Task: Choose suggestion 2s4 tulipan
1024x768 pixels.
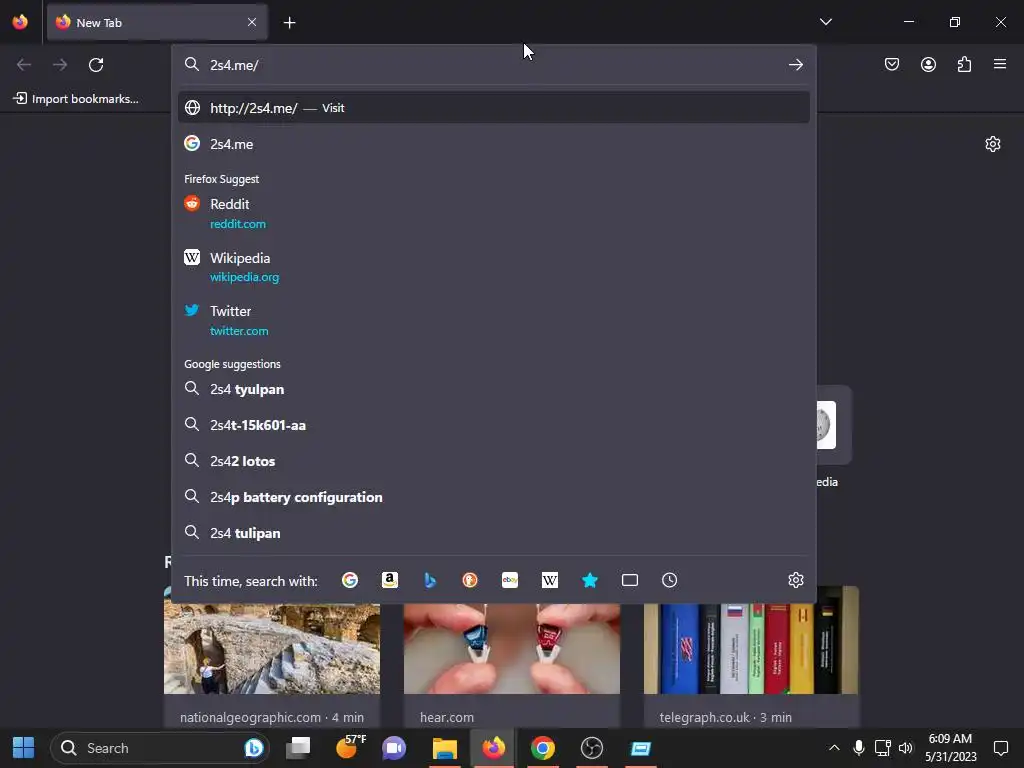Action: tap(494, 533)
